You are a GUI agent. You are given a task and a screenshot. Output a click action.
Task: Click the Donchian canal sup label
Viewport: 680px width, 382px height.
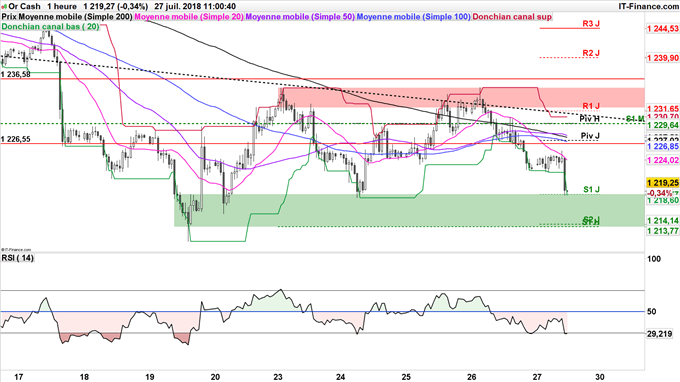512,17
